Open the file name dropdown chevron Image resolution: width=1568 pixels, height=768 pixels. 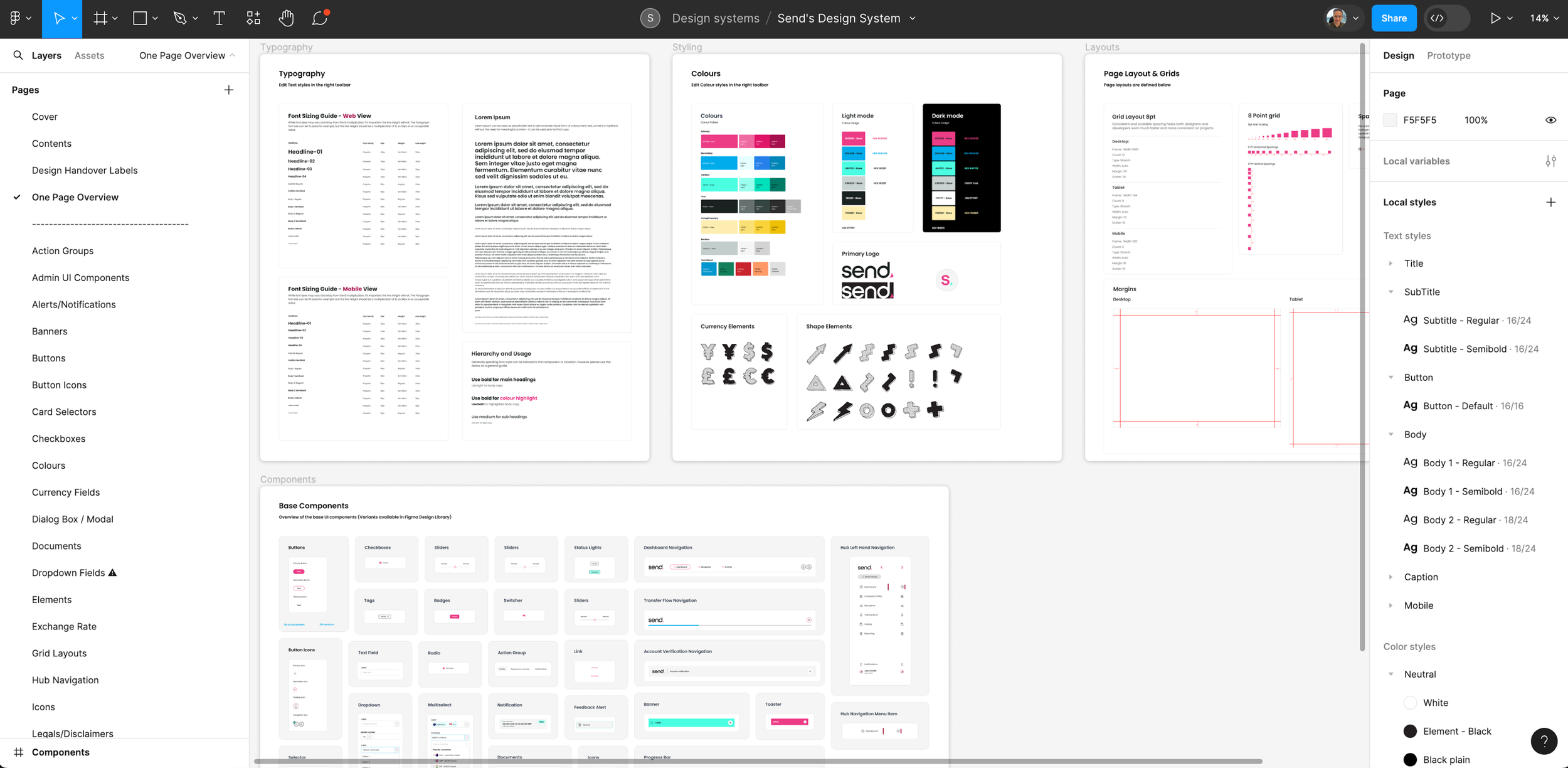point(913,18)
